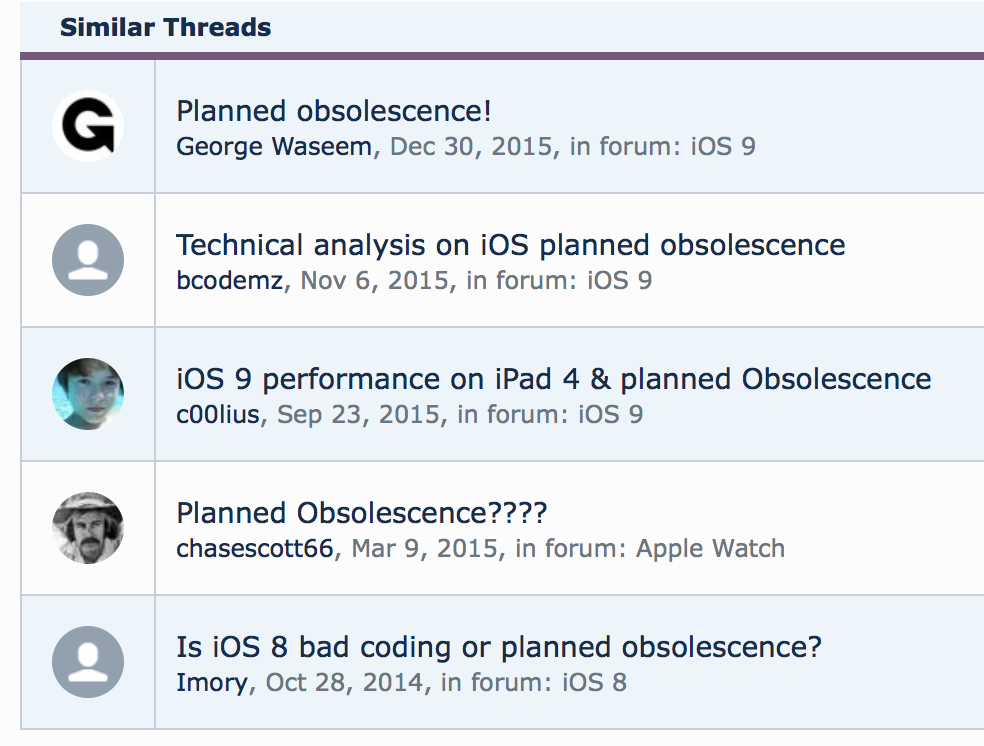Viewport: 984px width, 746px height.
Task: Click chasescott66's hat photo avatar
Action: pyautogui.click(x=88, y=528)
